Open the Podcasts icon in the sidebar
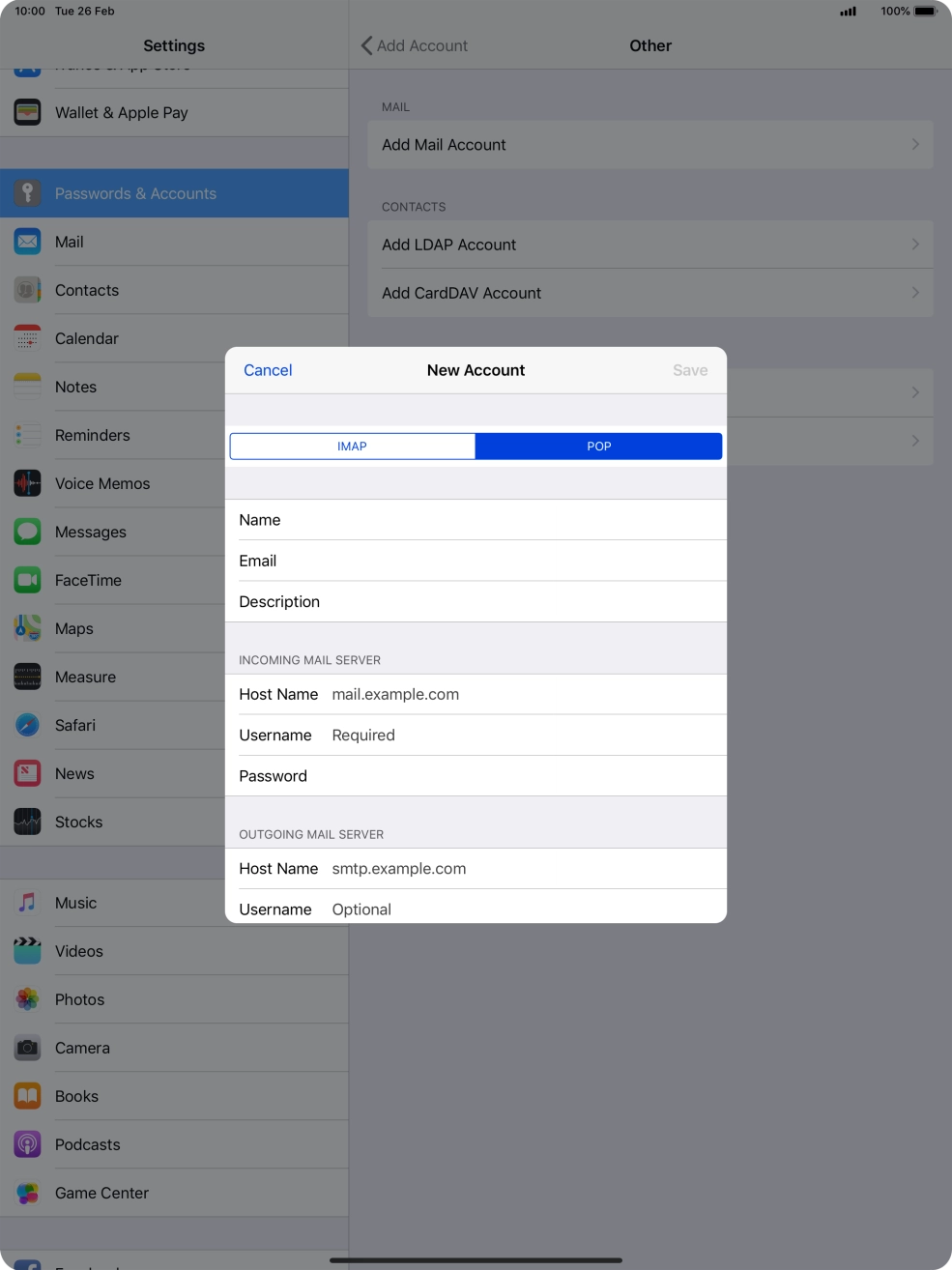The image size is (952, 1270). pos(26,1144)
